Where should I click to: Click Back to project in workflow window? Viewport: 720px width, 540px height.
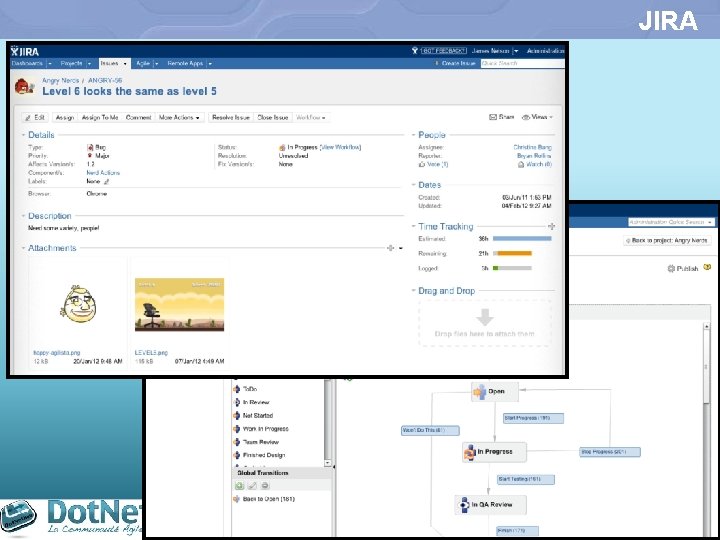(667, 240)
